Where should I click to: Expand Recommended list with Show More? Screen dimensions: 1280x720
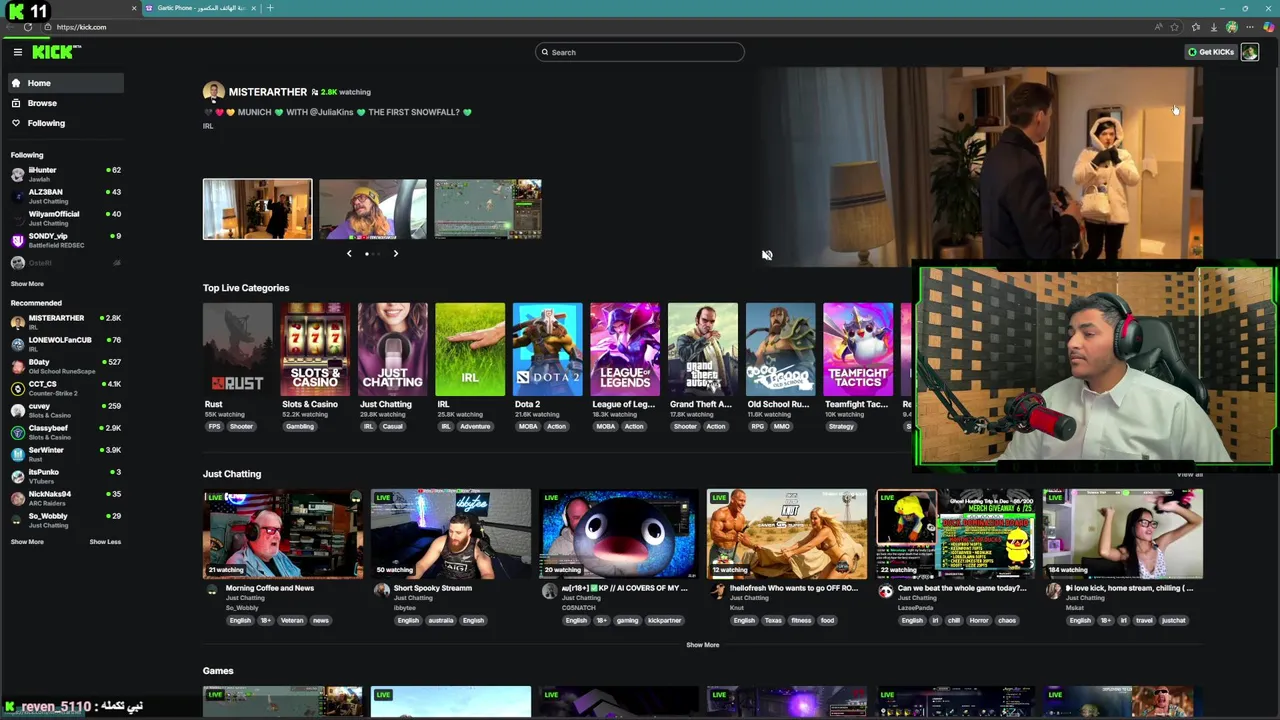27,542
